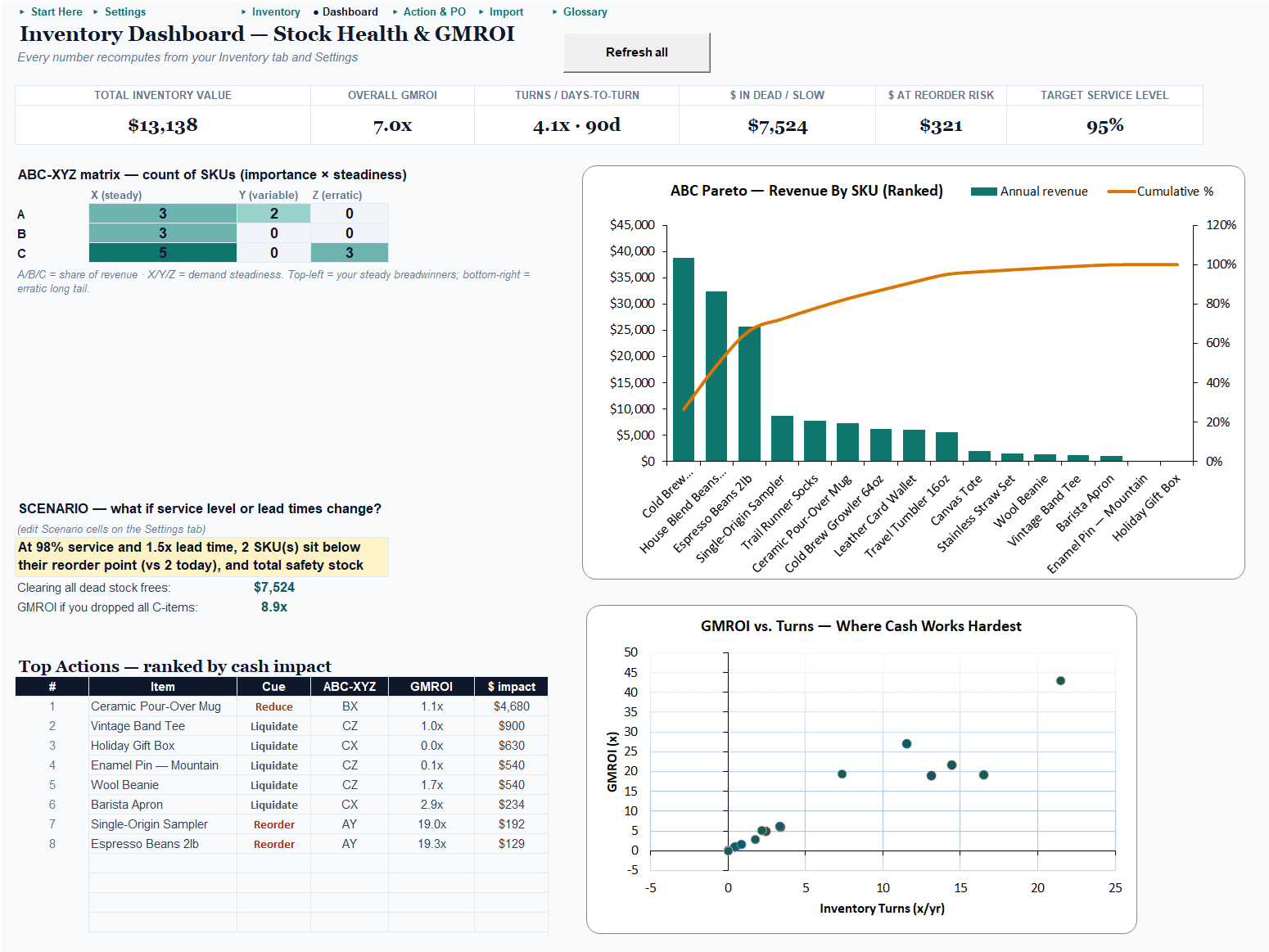Viewport: 1269px width, 952px height.
Task: Click the A-X matrix cell showing 3
Action: [x=163, y=214]
